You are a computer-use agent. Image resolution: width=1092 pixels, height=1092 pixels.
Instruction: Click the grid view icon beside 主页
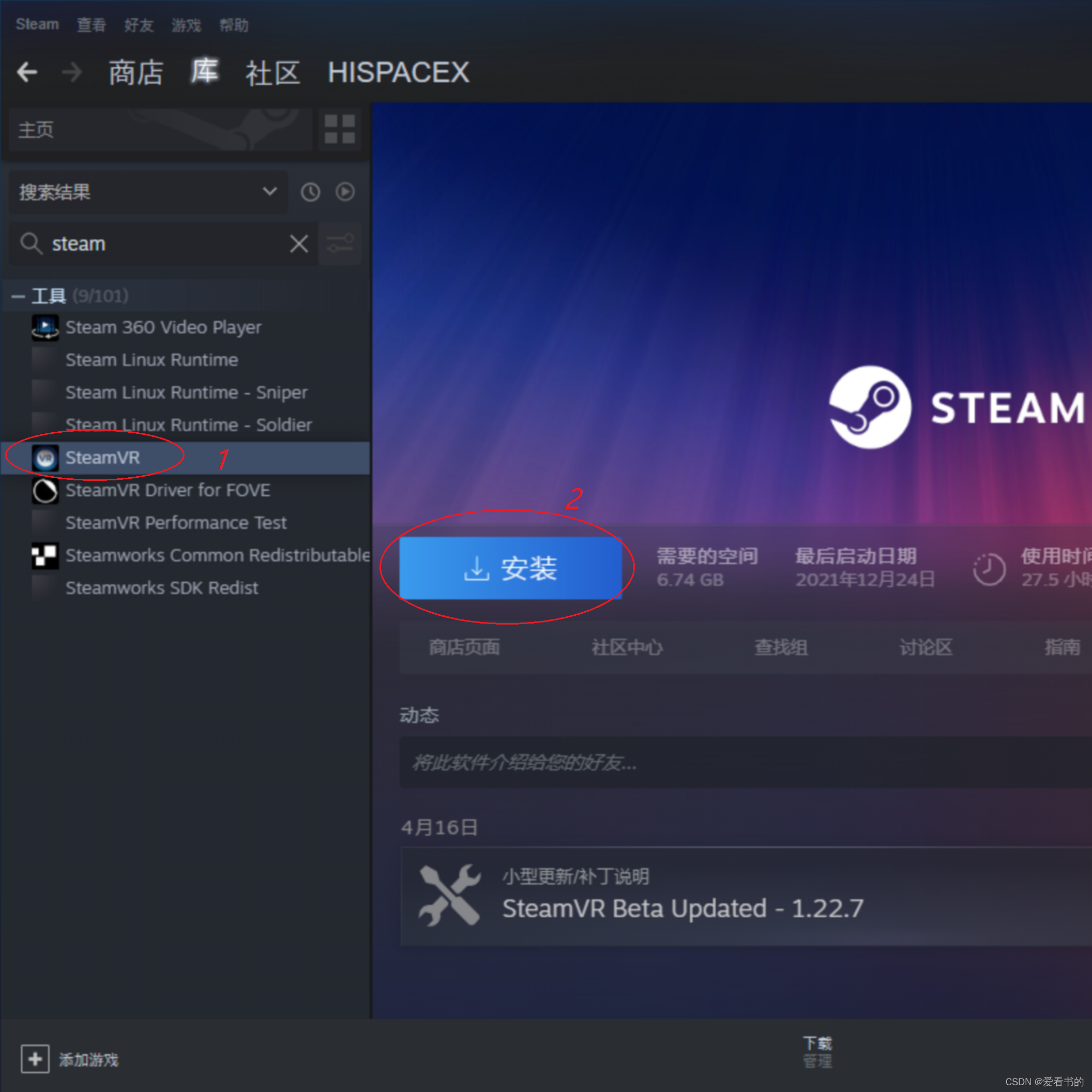[340, 129]
